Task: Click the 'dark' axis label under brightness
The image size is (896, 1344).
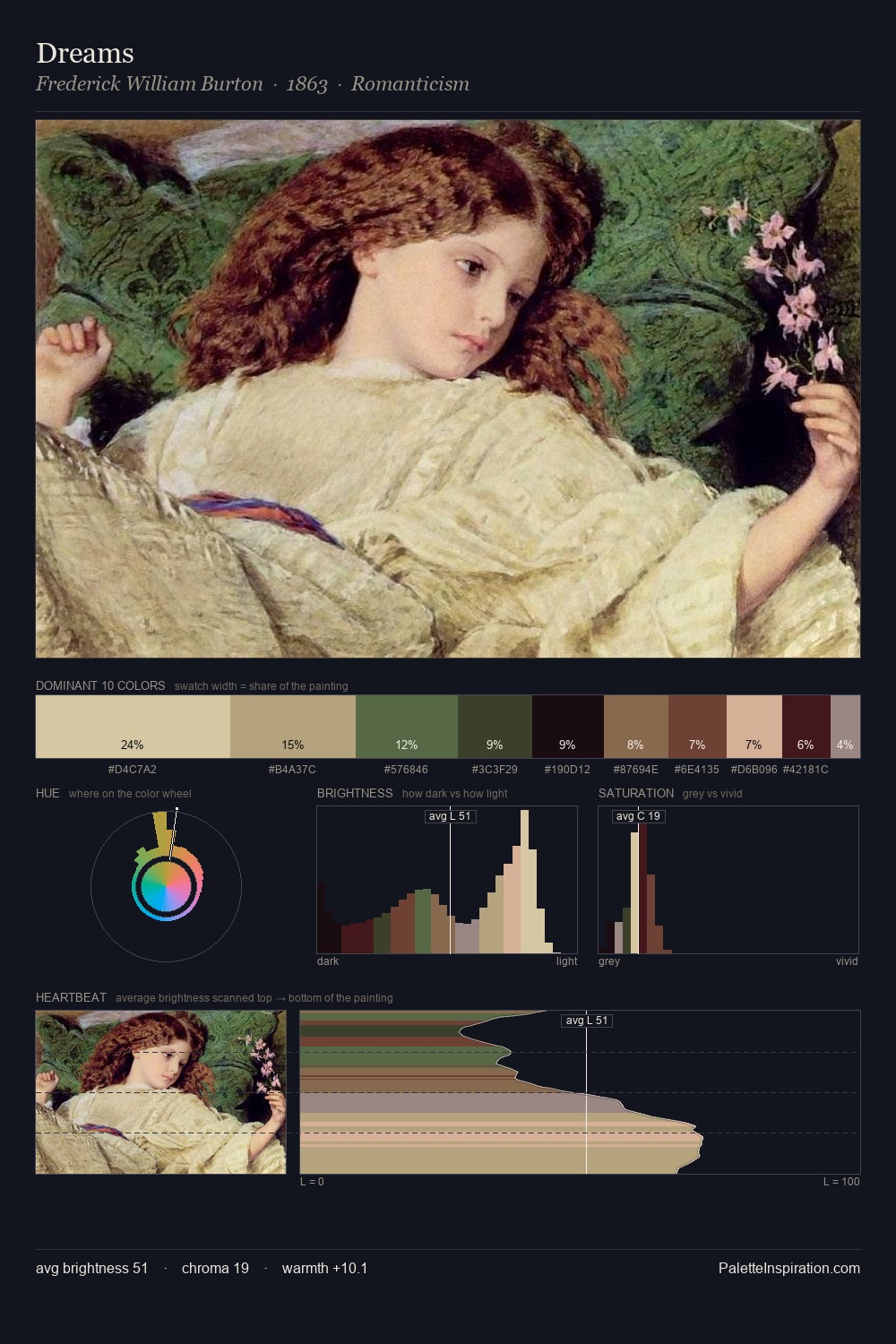Action: (328, 961)
